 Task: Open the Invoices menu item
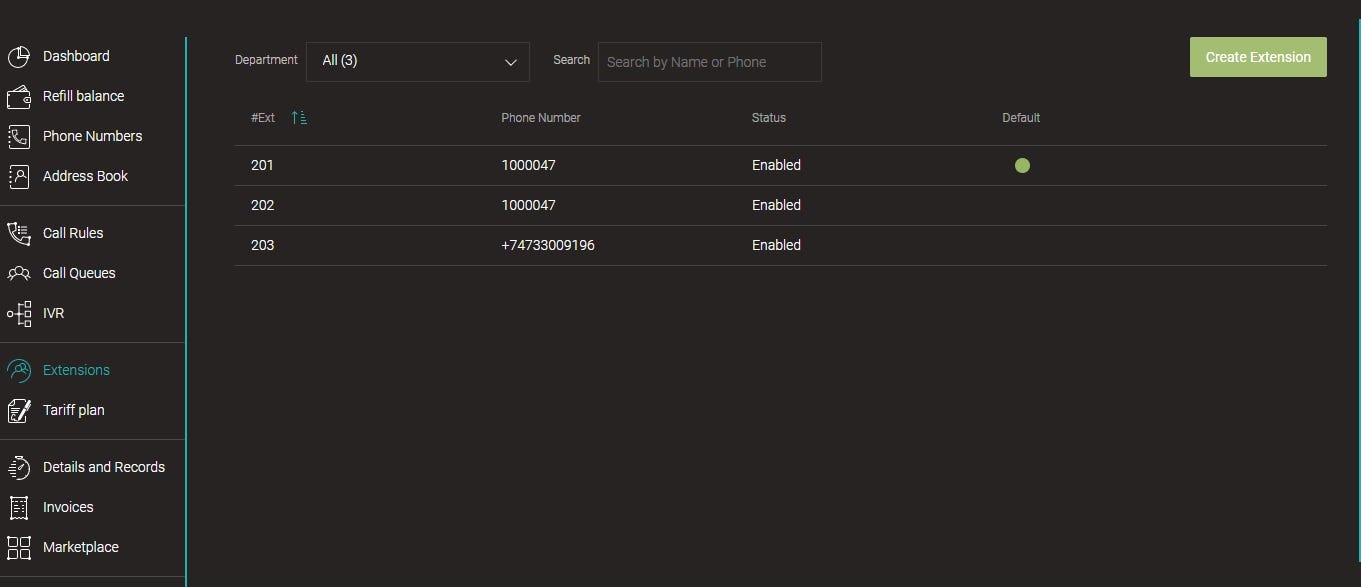click(68, 508)
